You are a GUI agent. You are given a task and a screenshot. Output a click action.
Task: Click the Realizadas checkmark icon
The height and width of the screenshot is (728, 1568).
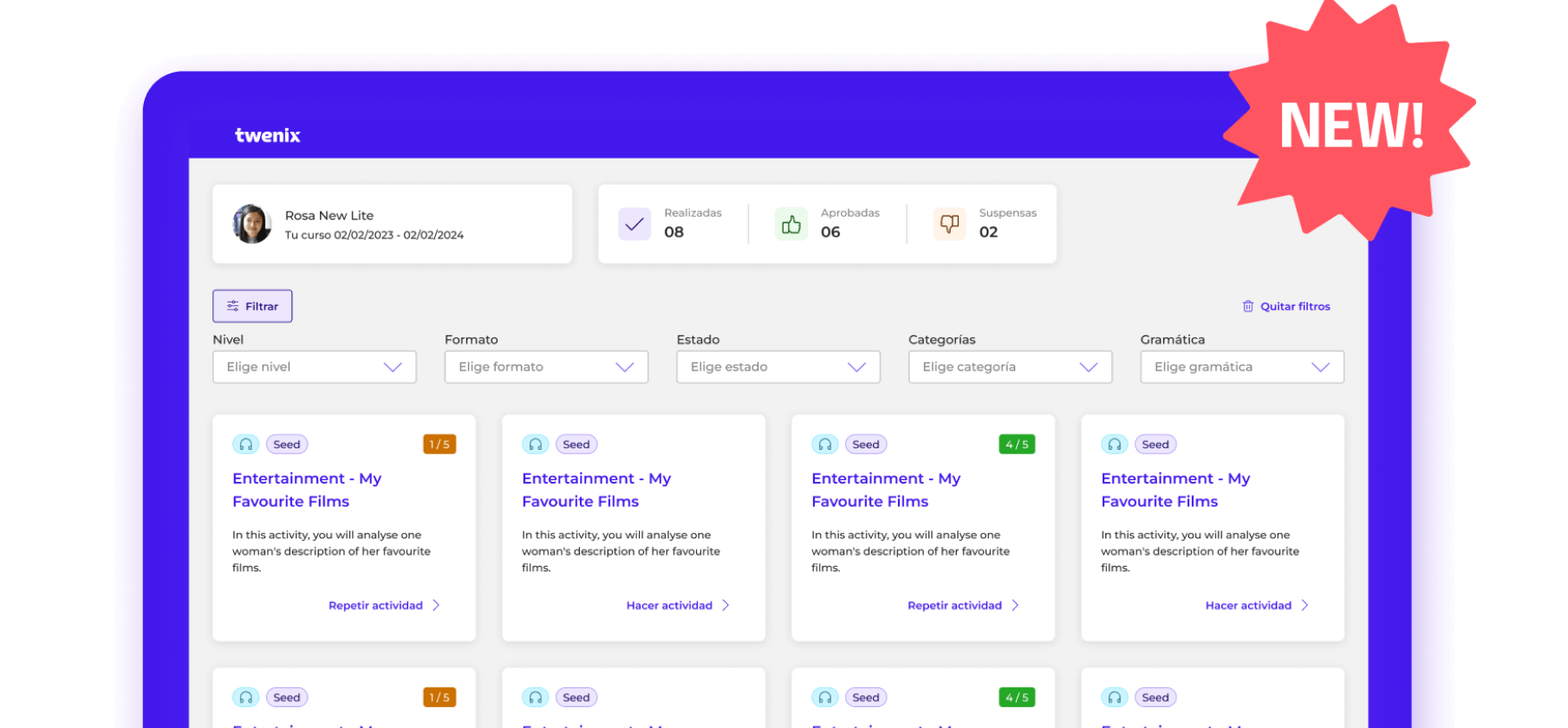pos(634,224)
